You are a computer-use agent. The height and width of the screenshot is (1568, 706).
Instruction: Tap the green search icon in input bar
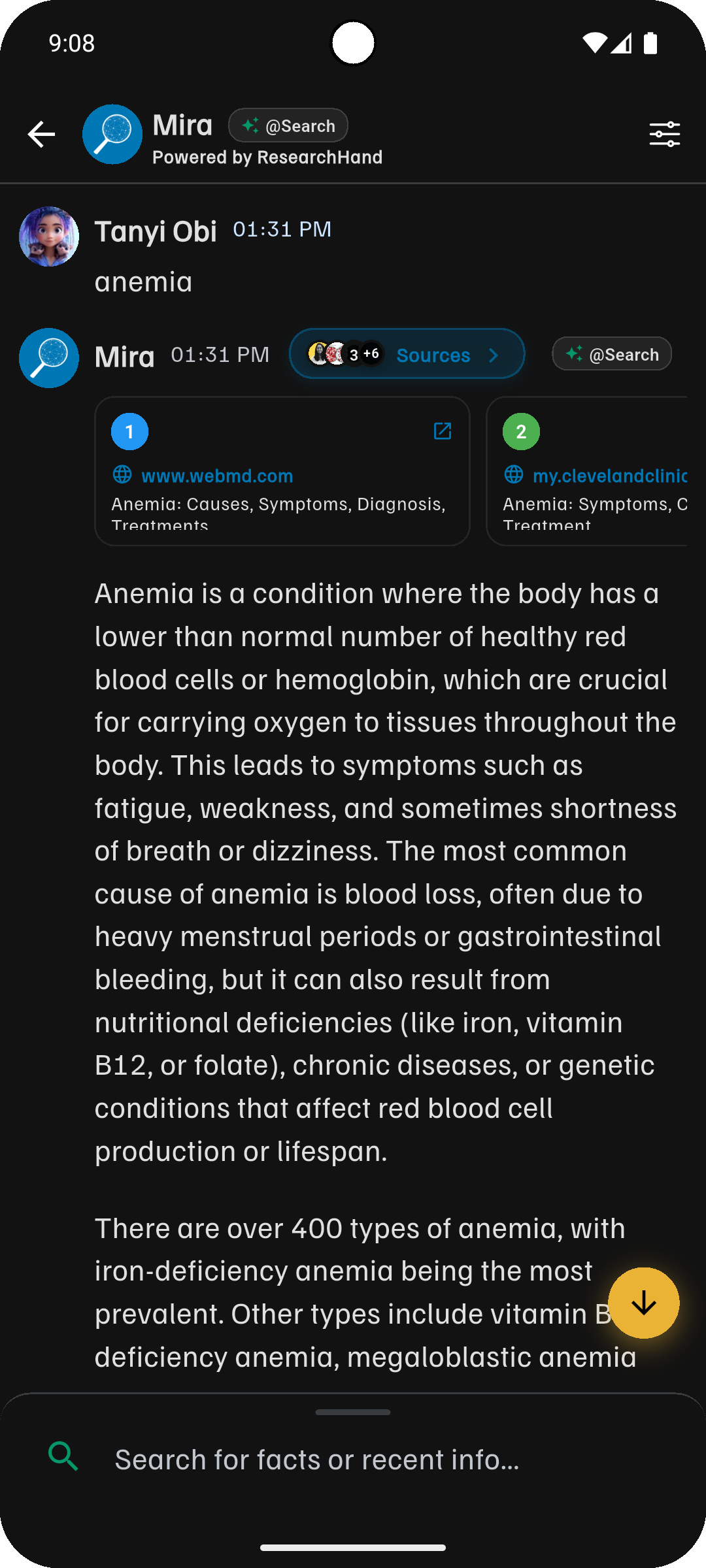(63, 1456)
